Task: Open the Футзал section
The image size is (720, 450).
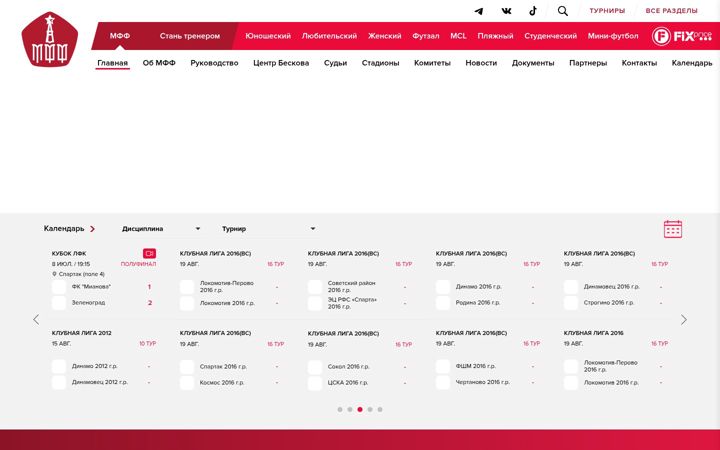Action: coord(426,36)
